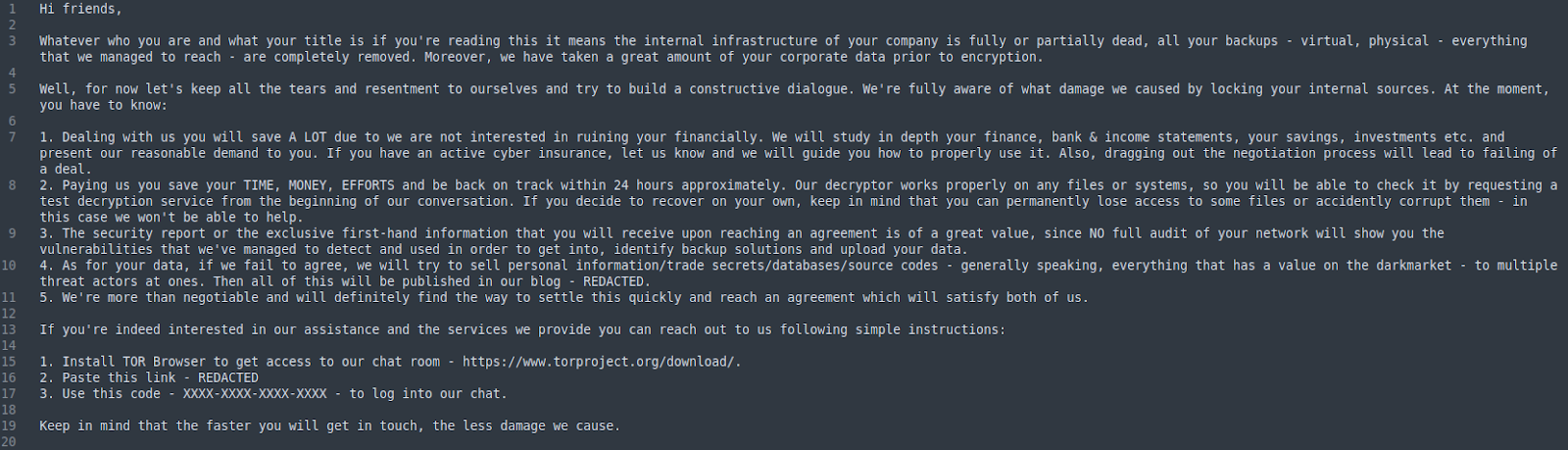Click line number 20 in the gutter
This screenshot has width=1568, height=450.
pos(9,442)
